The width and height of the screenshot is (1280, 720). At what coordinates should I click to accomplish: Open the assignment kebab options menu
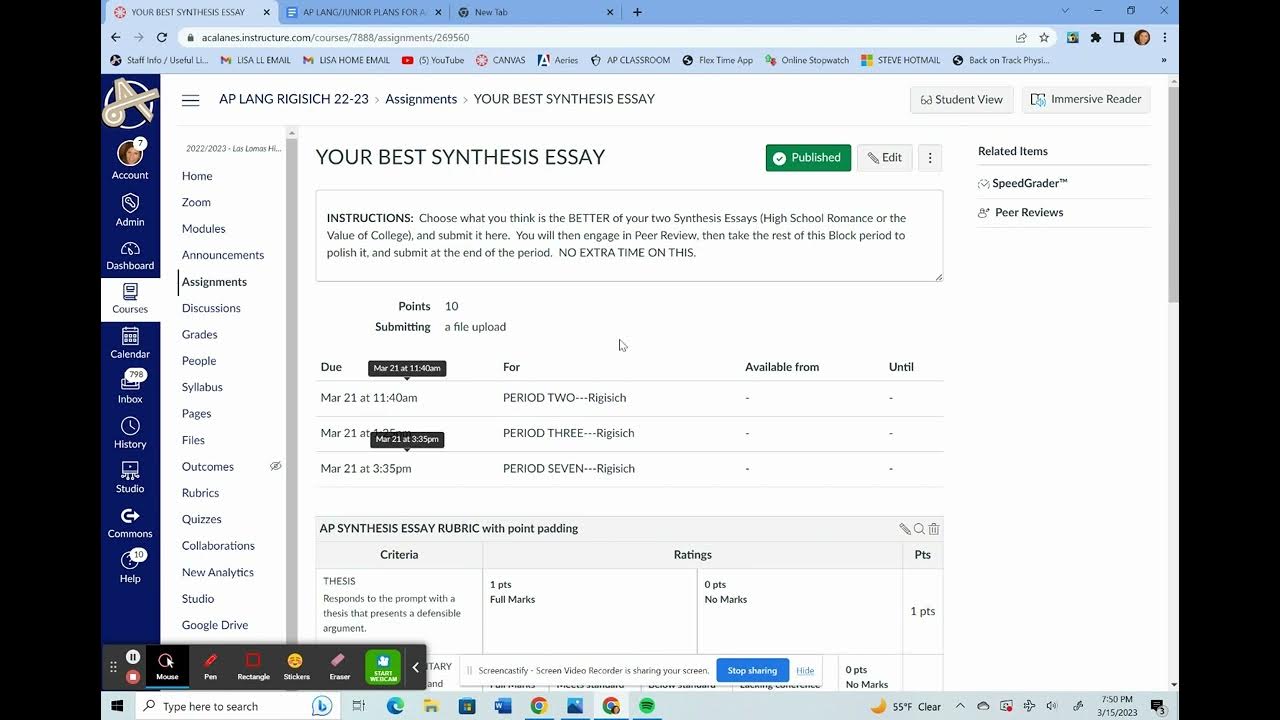coord(930,158)
